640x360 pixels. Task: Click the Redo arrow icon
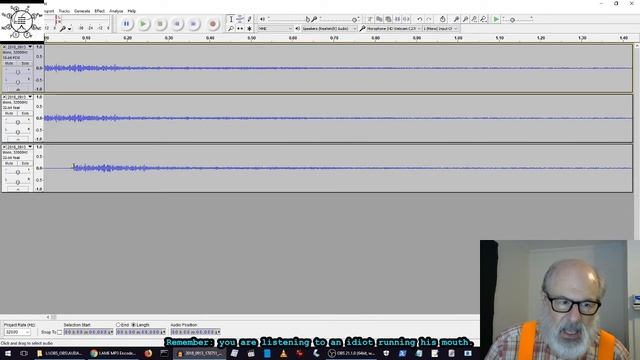(x=429, y=19)
